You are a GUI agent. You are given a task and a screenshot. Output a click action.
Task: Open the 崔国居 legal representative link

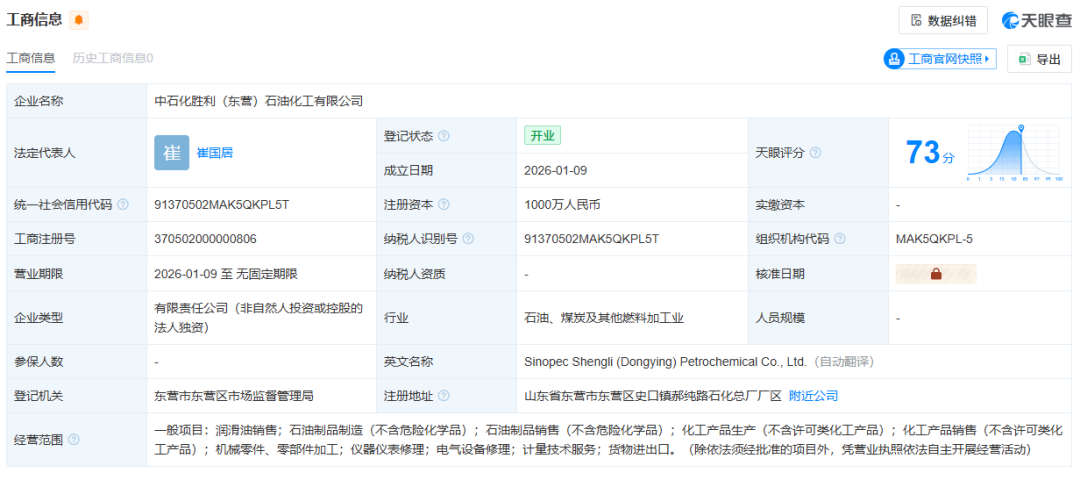(215, 153)
